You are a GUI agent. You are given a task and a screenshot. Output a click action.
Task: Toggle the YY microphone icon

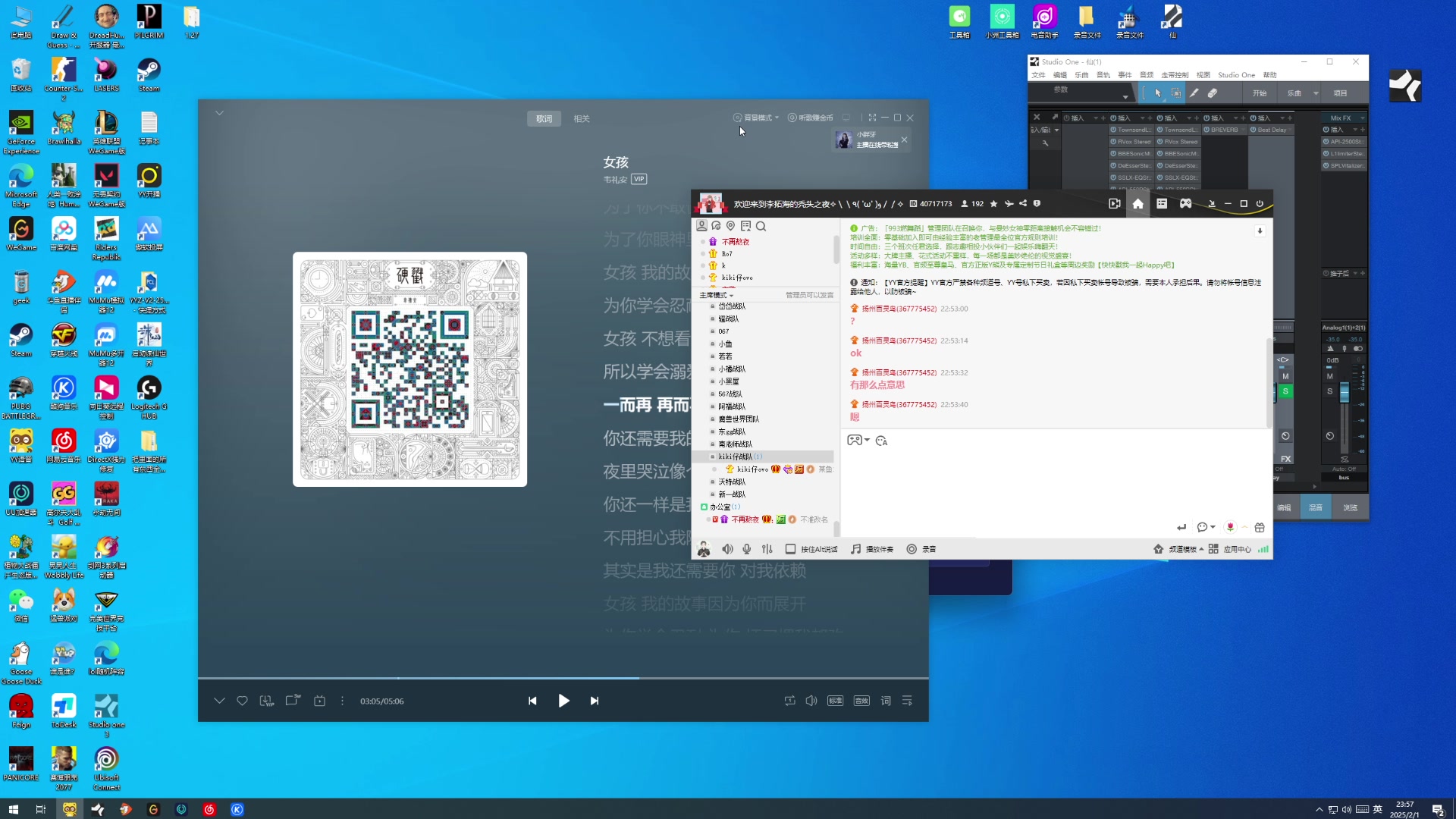pos(747,549)
